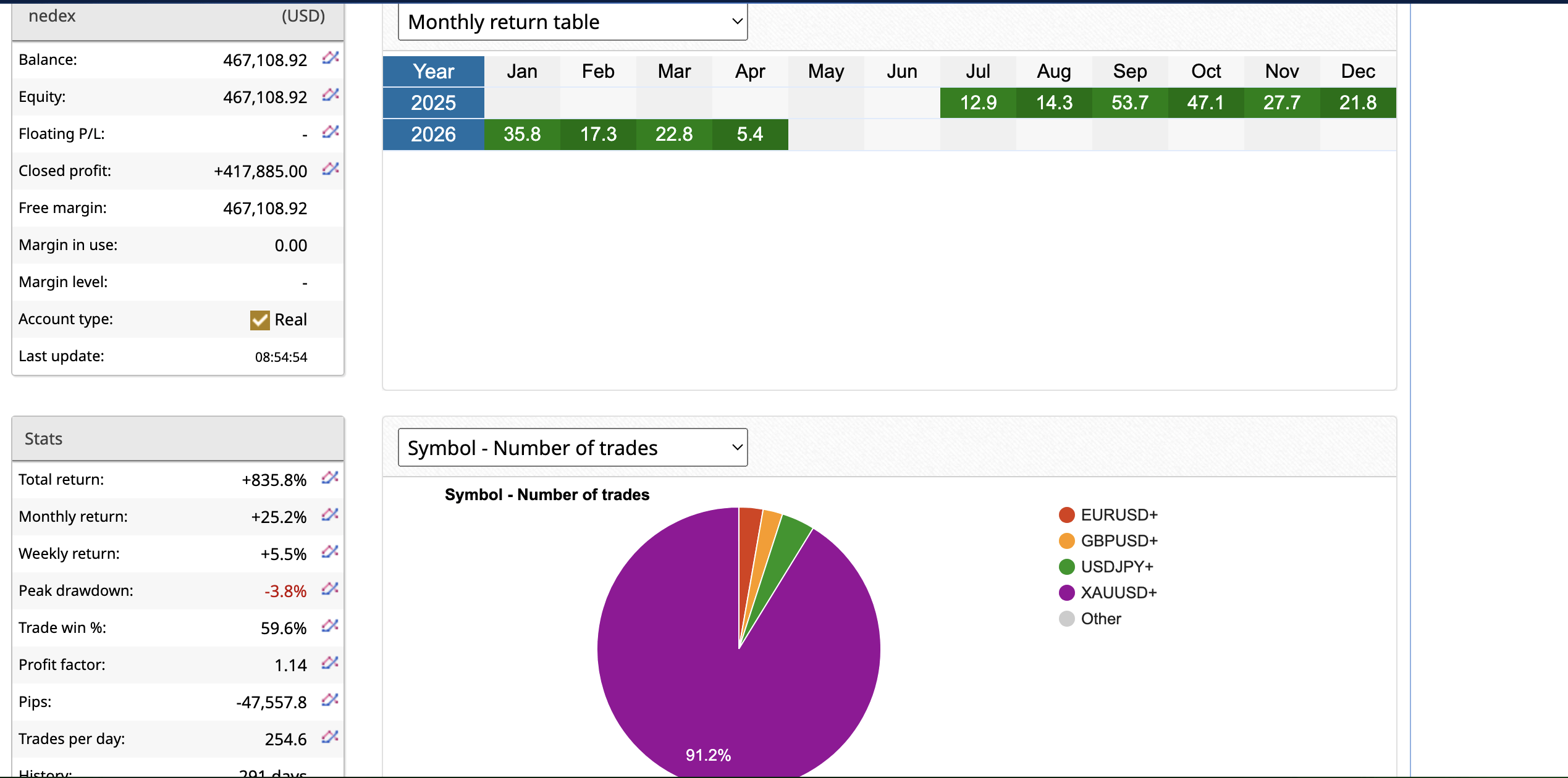This screenshot has width=1568, height=778.
Task: Click the Trade win % chart icon
Action: coord(330,626)
